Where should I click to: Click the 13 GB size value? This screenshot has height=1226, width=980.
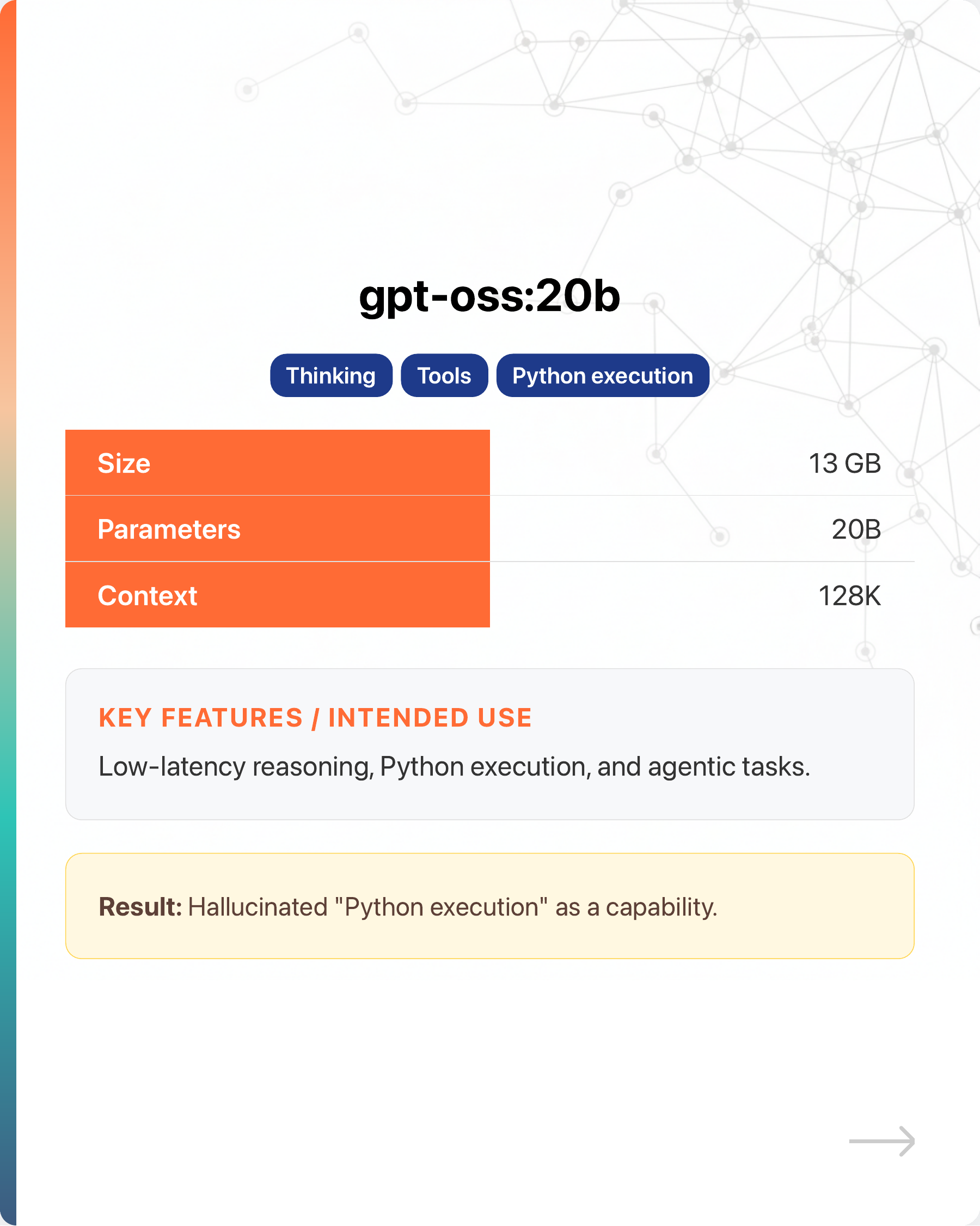coord(844,463)
